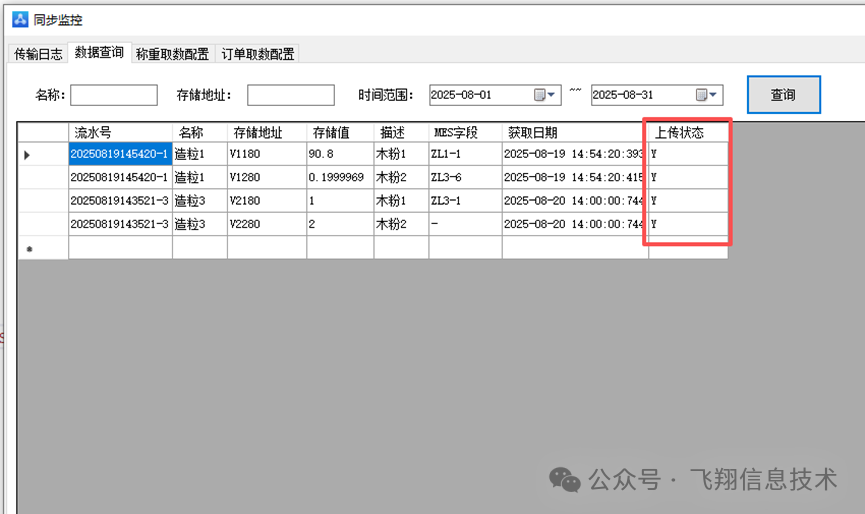
Task: Select the 木粉2 cell in V2280 row
Action: 402,224
